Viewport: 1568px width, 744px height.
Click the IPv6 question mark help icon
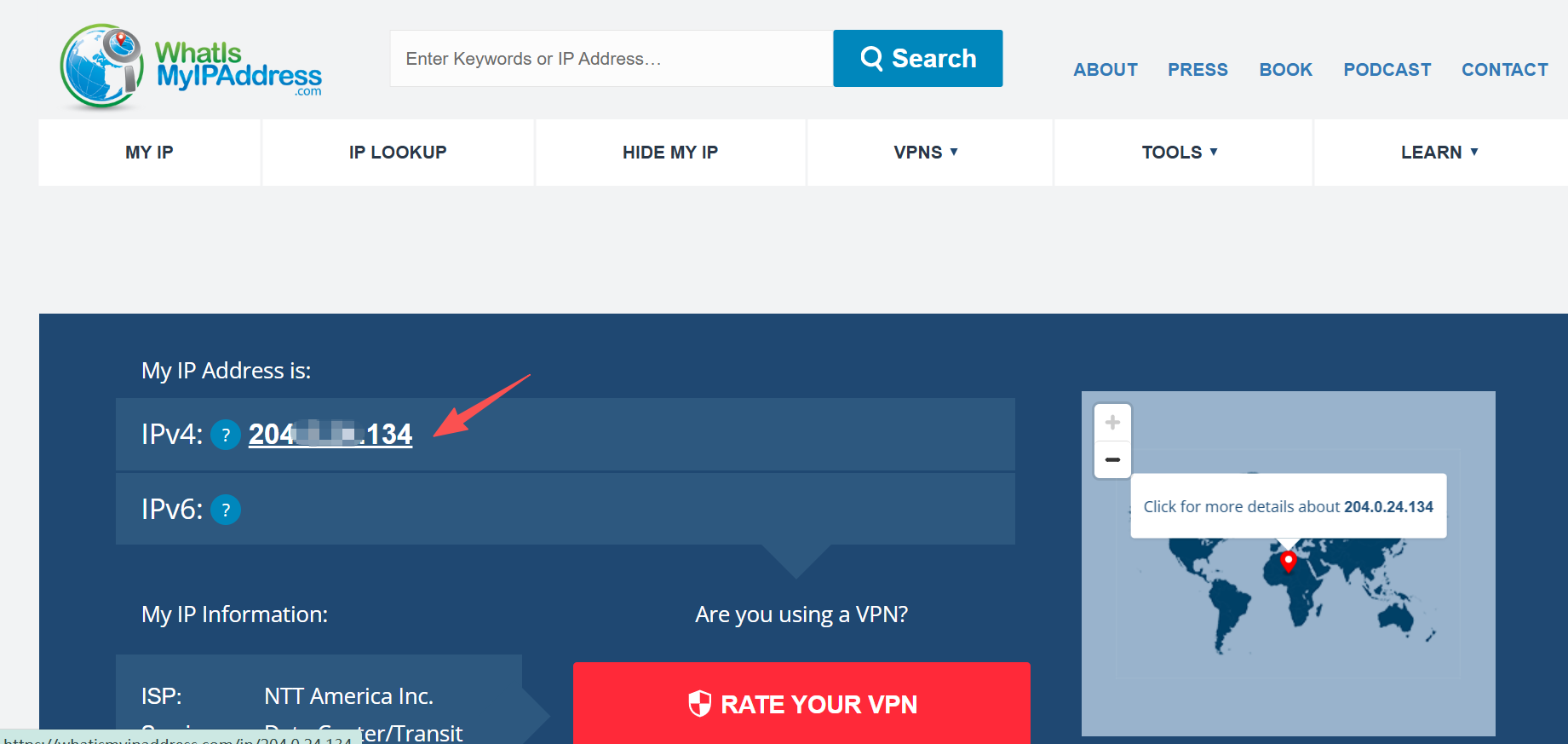[x=226, y=510]
